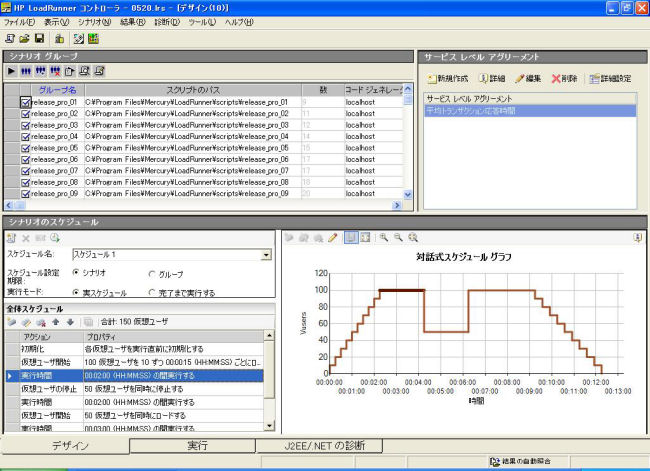Uncheck the release_pro_07 checkbox

(25, 171)
